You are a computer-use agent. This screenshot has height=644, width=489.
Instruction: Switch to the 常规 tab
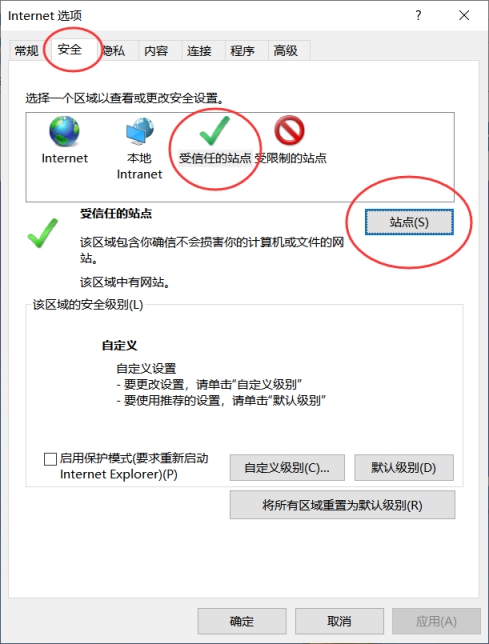27,51
